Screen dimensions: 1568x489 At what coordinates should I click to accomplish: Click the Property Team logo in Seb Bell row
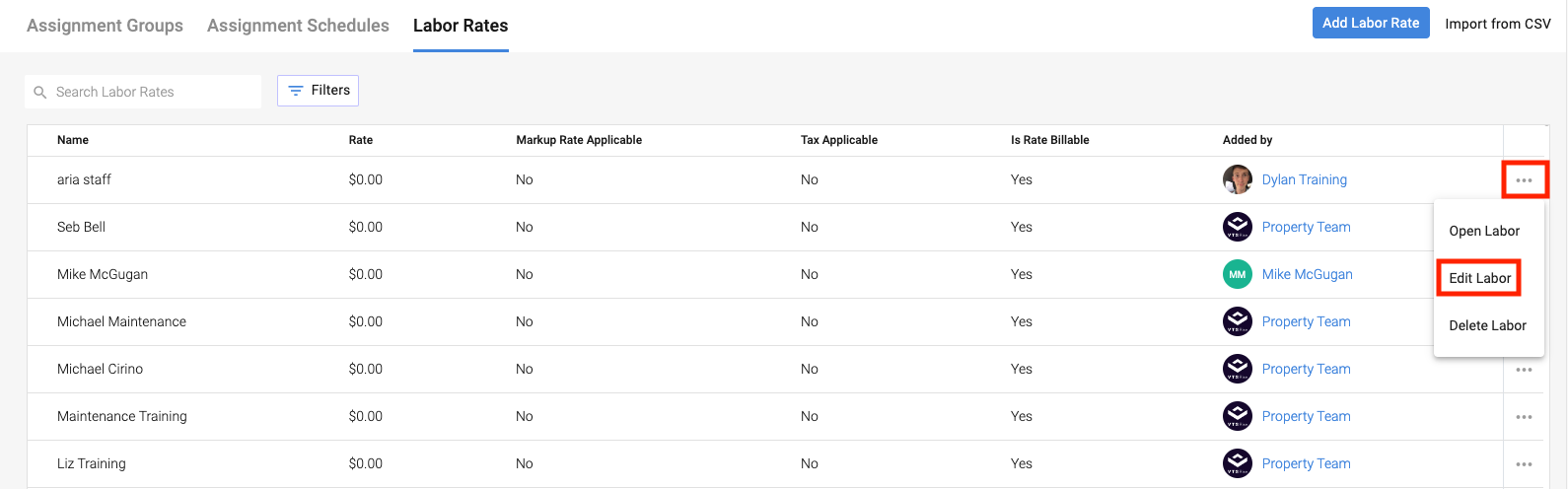point(1238,227)
